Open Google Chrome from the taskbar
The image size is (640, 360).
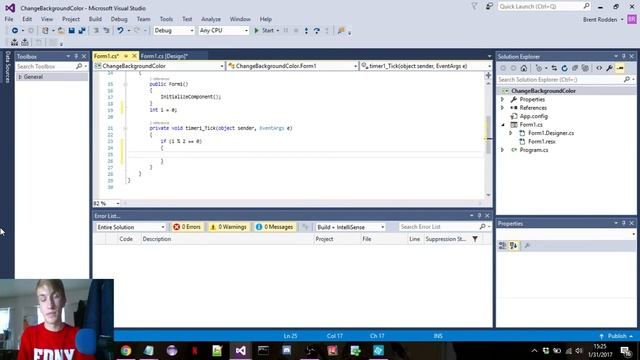click(126, 351)
